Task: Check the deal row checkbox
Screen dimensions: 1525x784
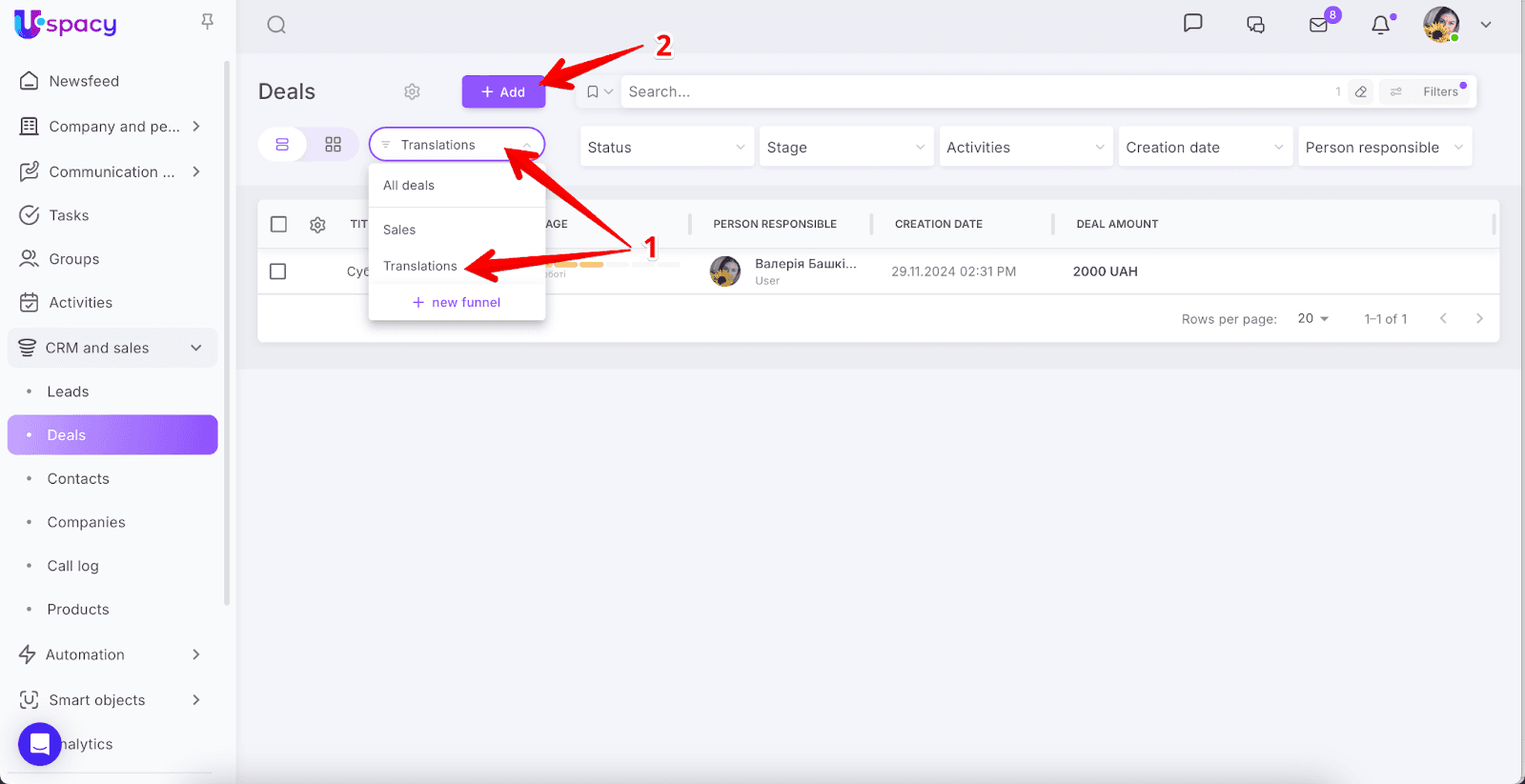Action: coord(278,271)
